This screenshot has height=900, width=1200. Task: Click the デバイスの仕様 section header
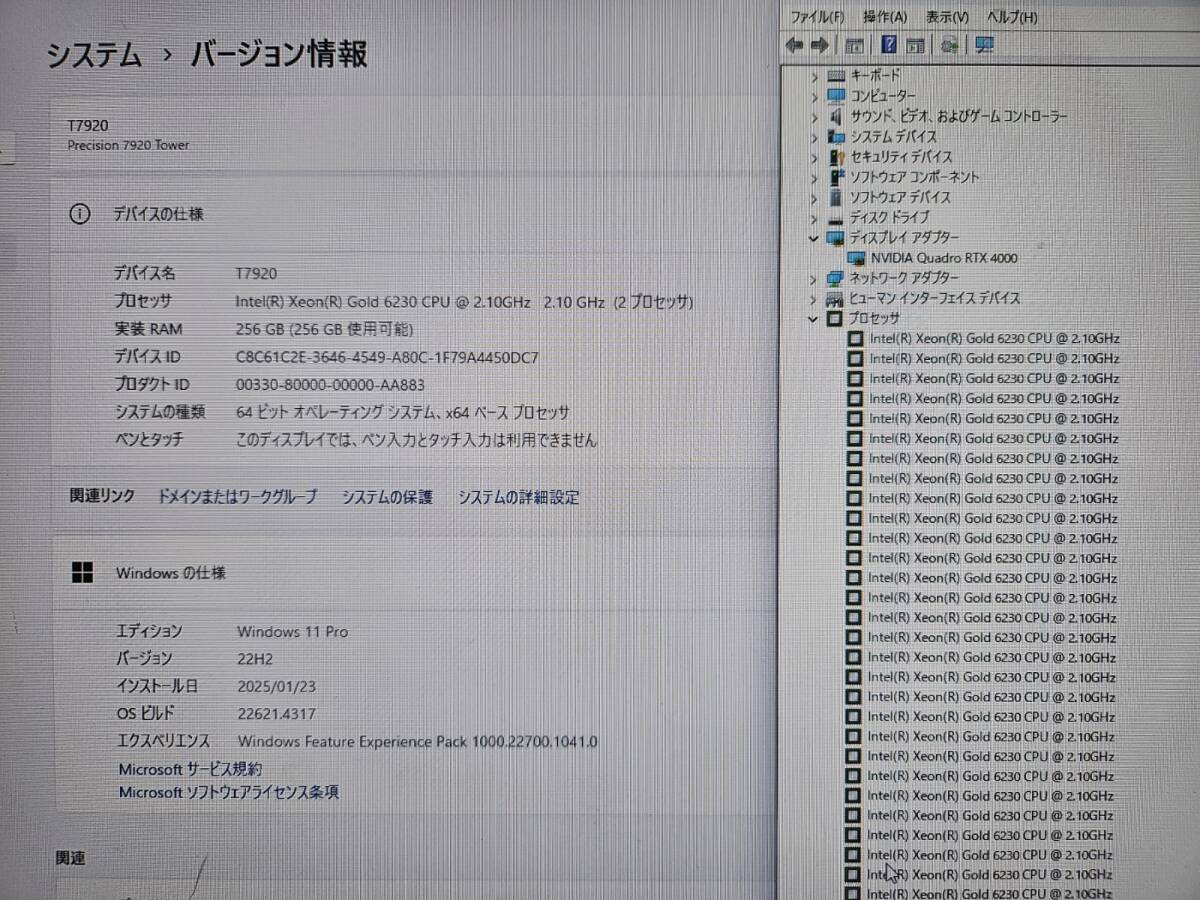click(158, 214)
